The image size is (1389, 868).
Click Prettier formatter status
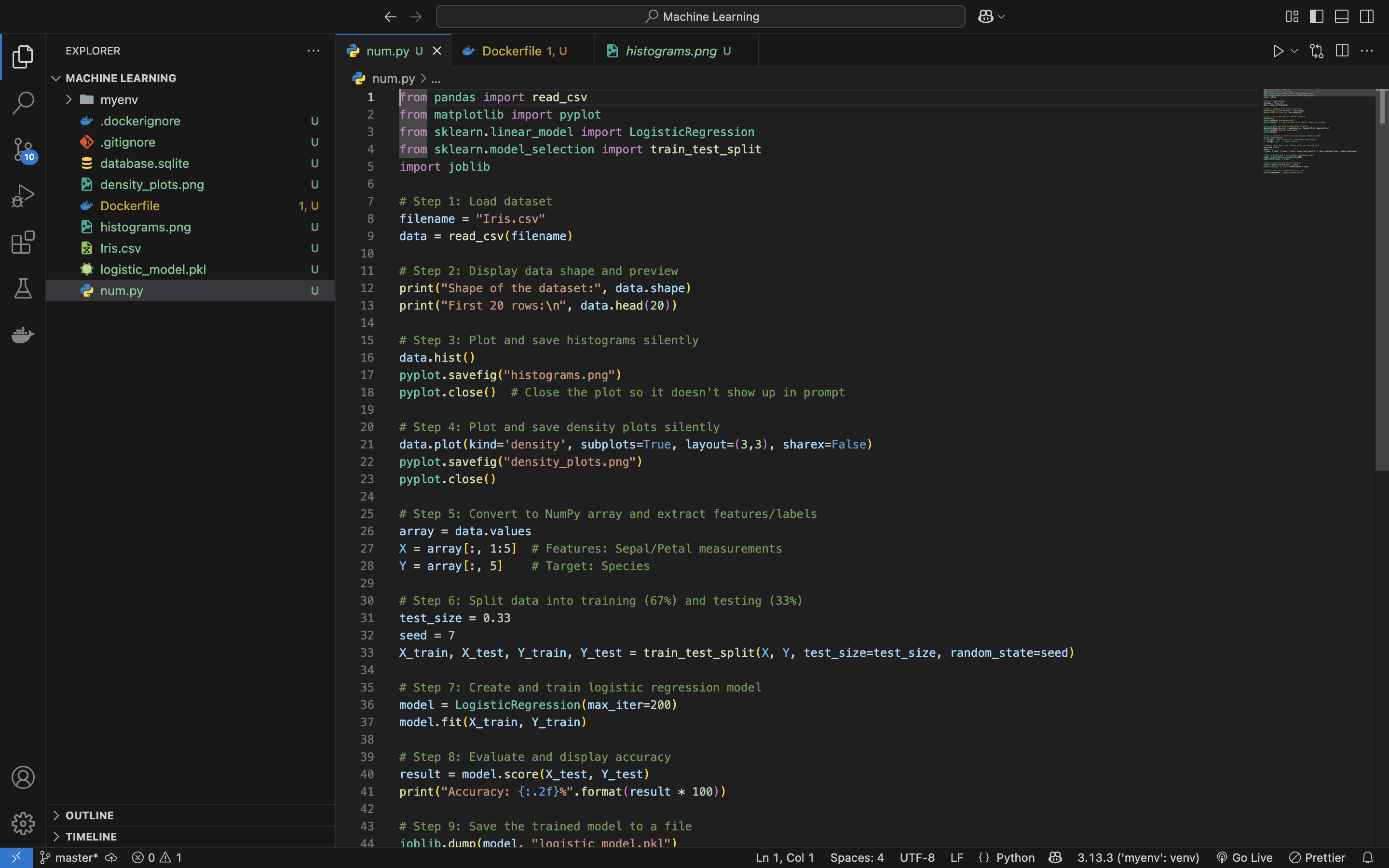pos(1317,858)
